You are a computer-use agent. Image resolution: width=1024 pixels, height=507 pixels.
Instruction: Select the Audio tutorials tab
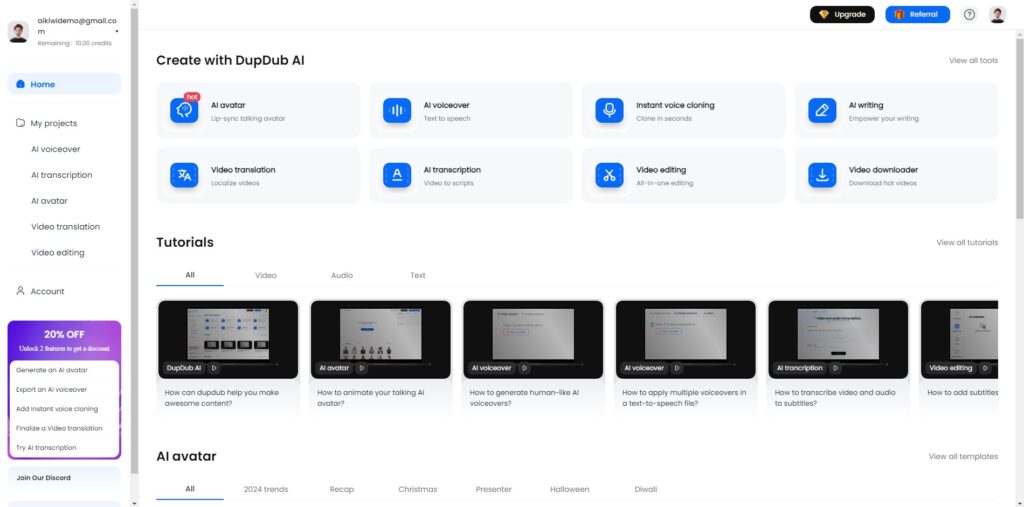(342, 275)
